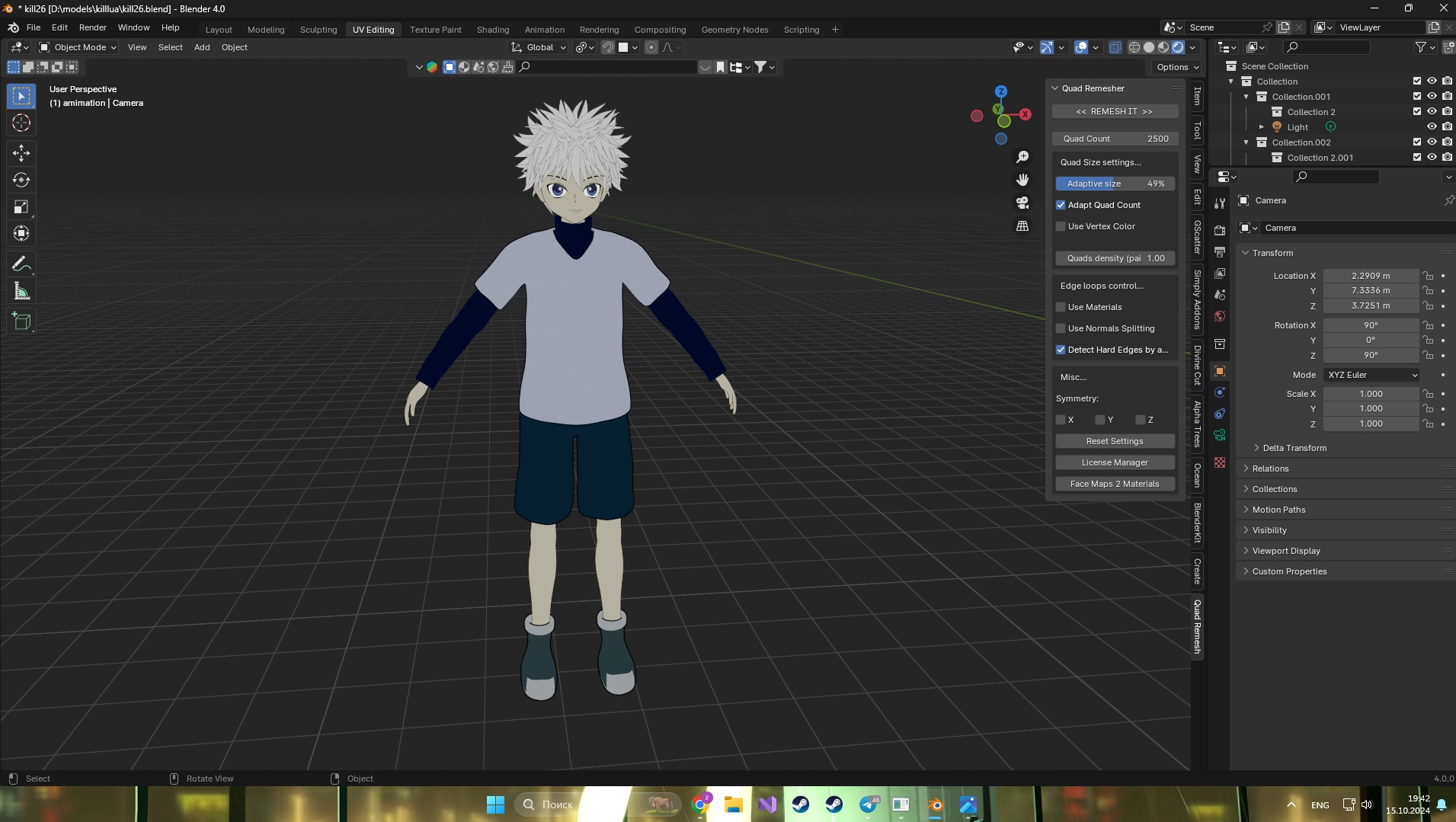Select the Scale tool

(21, 206)
